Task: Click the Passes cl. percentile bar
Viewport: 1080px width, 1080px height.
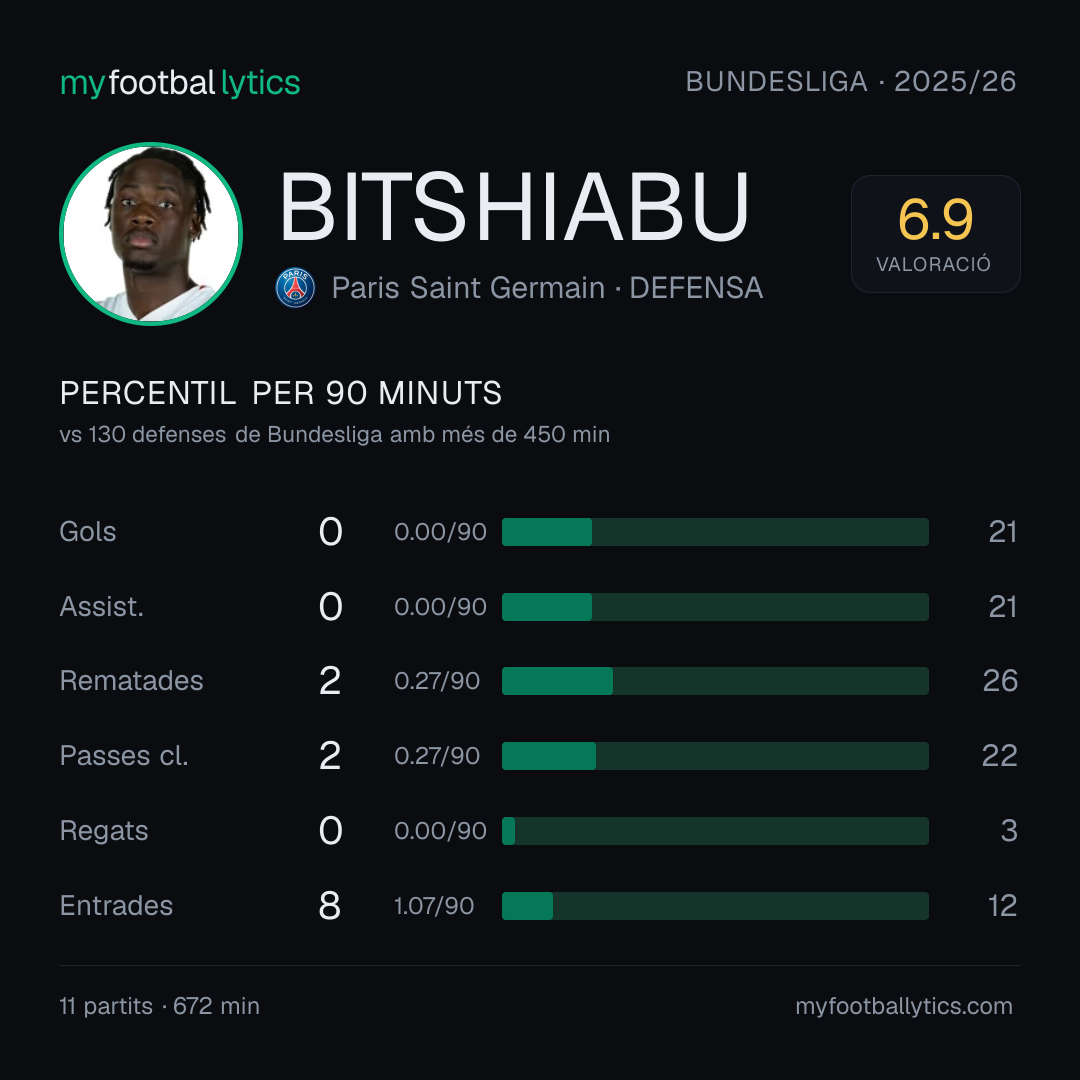Action: pos(715,756)
